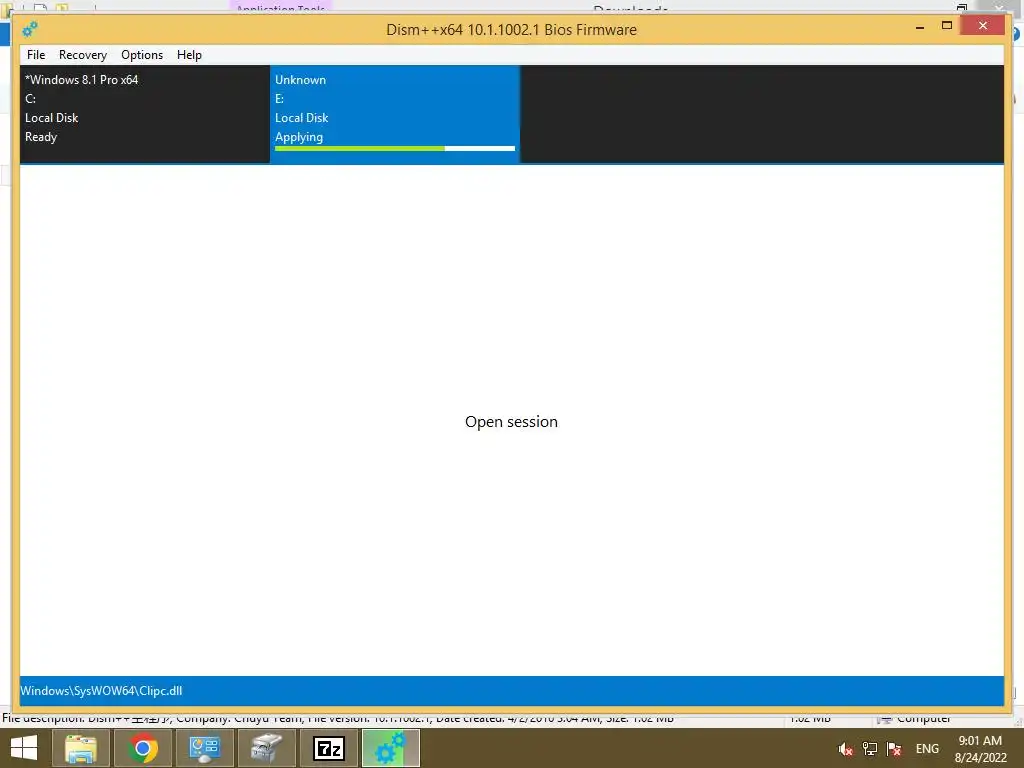
Task: Click the Windows\SysWOW64\Clipc.dll status text
Action: (101, 691)
